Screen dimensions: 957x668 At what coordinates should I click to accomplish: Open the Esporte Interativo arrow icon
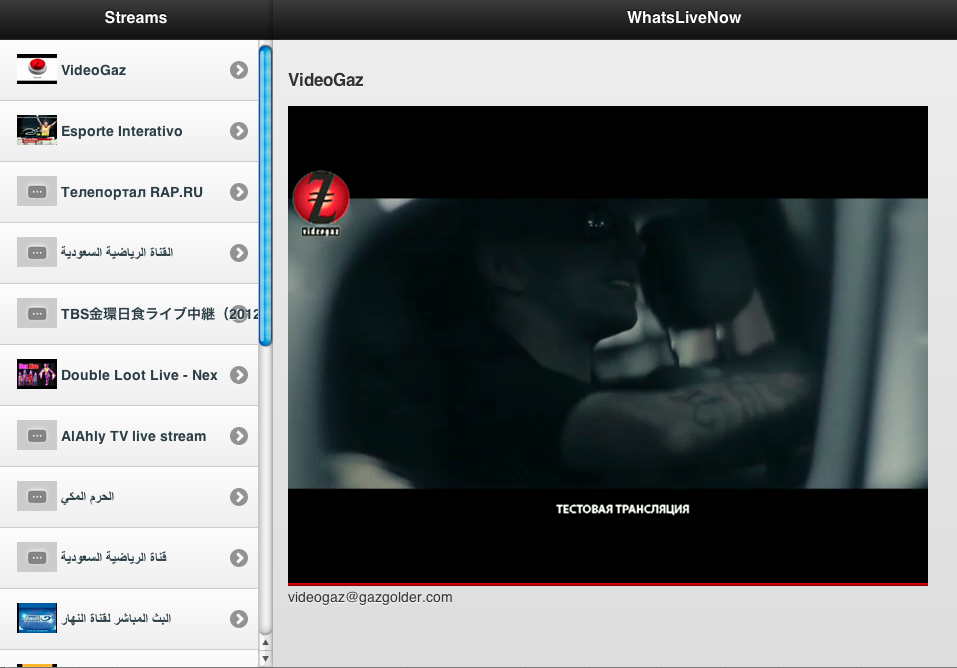pyautogui.click(x=239, y=131)
